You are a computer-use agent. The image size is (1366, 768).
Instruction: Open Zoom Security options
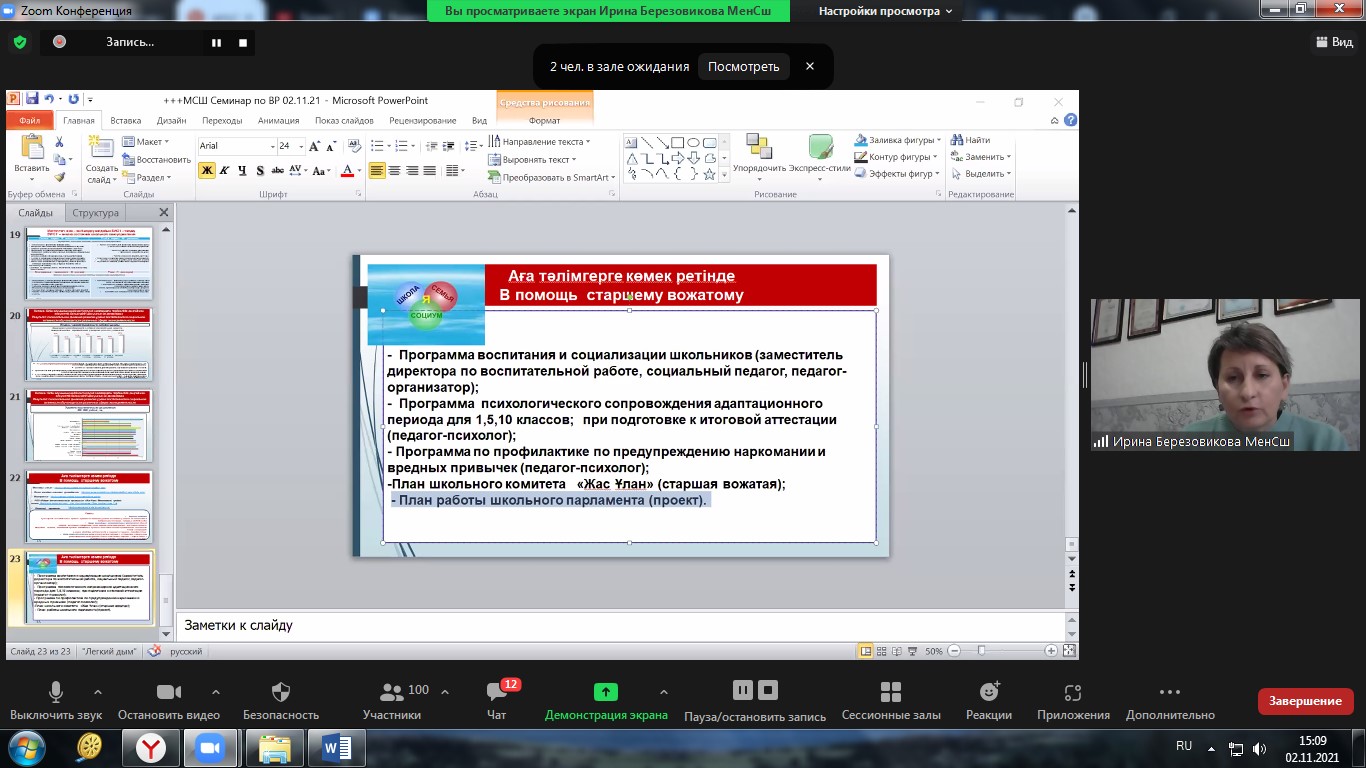(x=281, y=694)
